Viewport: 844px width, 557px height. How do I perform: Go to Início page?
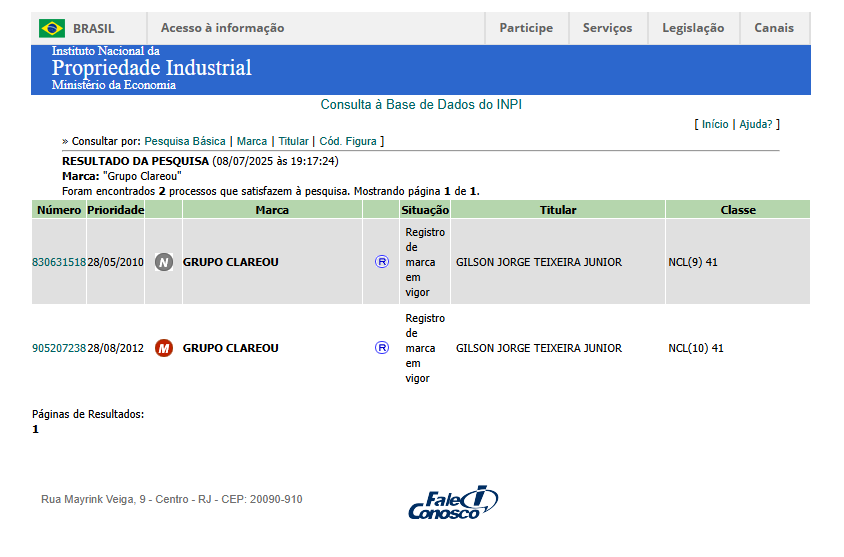click(x=715, y=124)
